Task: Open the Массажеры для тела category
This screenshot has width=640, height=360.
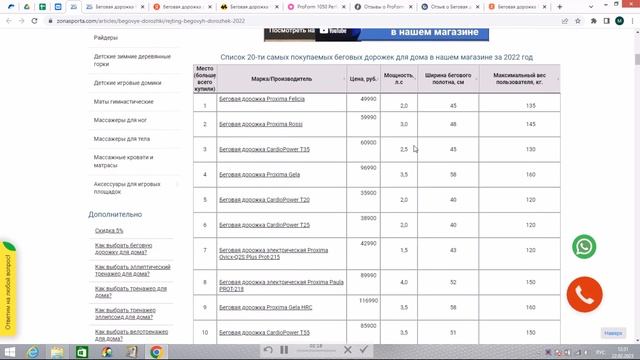Action: coord(122,139)
